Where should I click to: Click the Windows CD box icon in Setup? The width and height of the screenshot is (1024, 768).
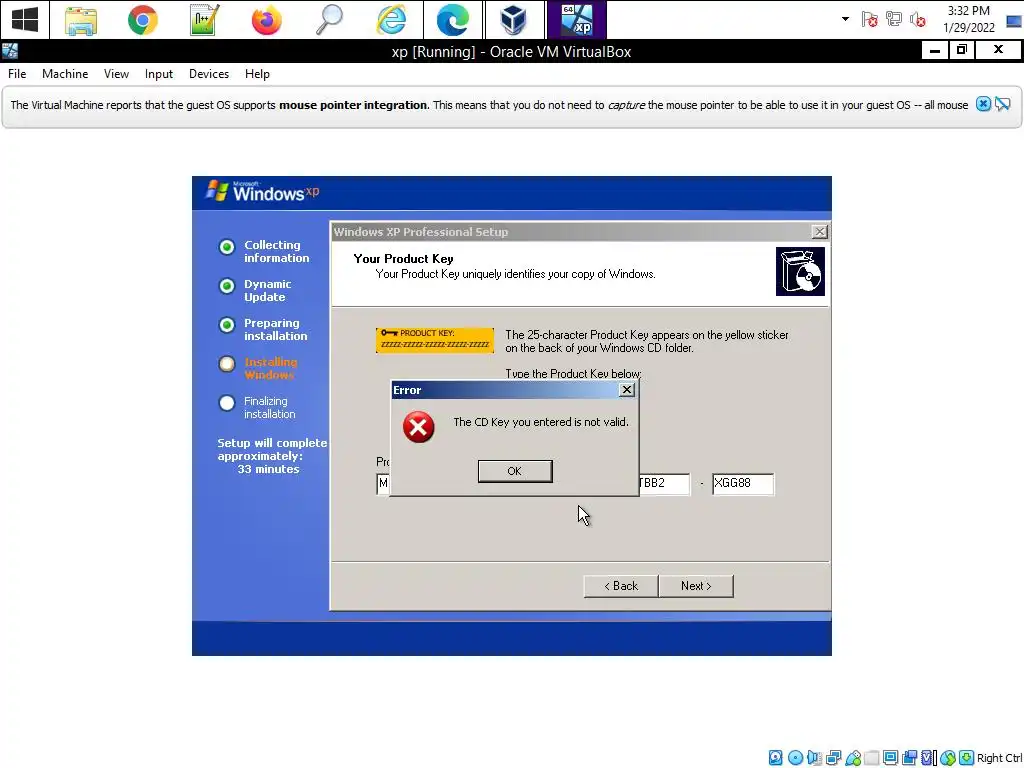(800, 271)
